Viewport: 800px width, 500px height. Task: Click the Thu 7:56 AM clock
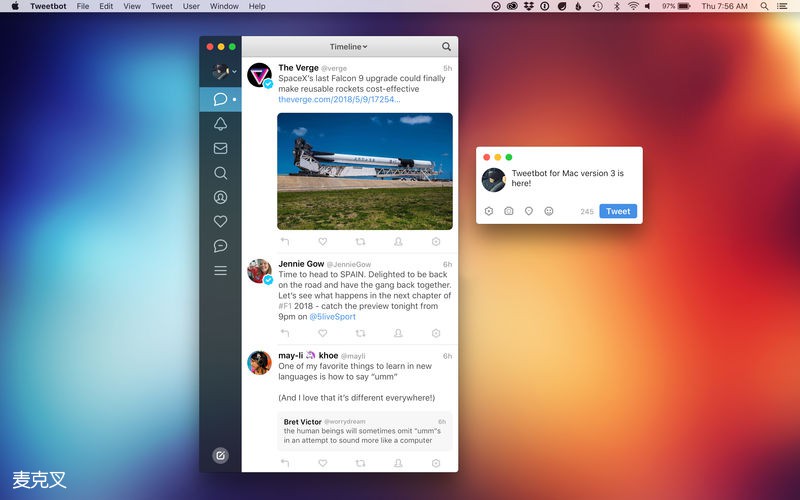pyautogui.click(x=724, y=6)
